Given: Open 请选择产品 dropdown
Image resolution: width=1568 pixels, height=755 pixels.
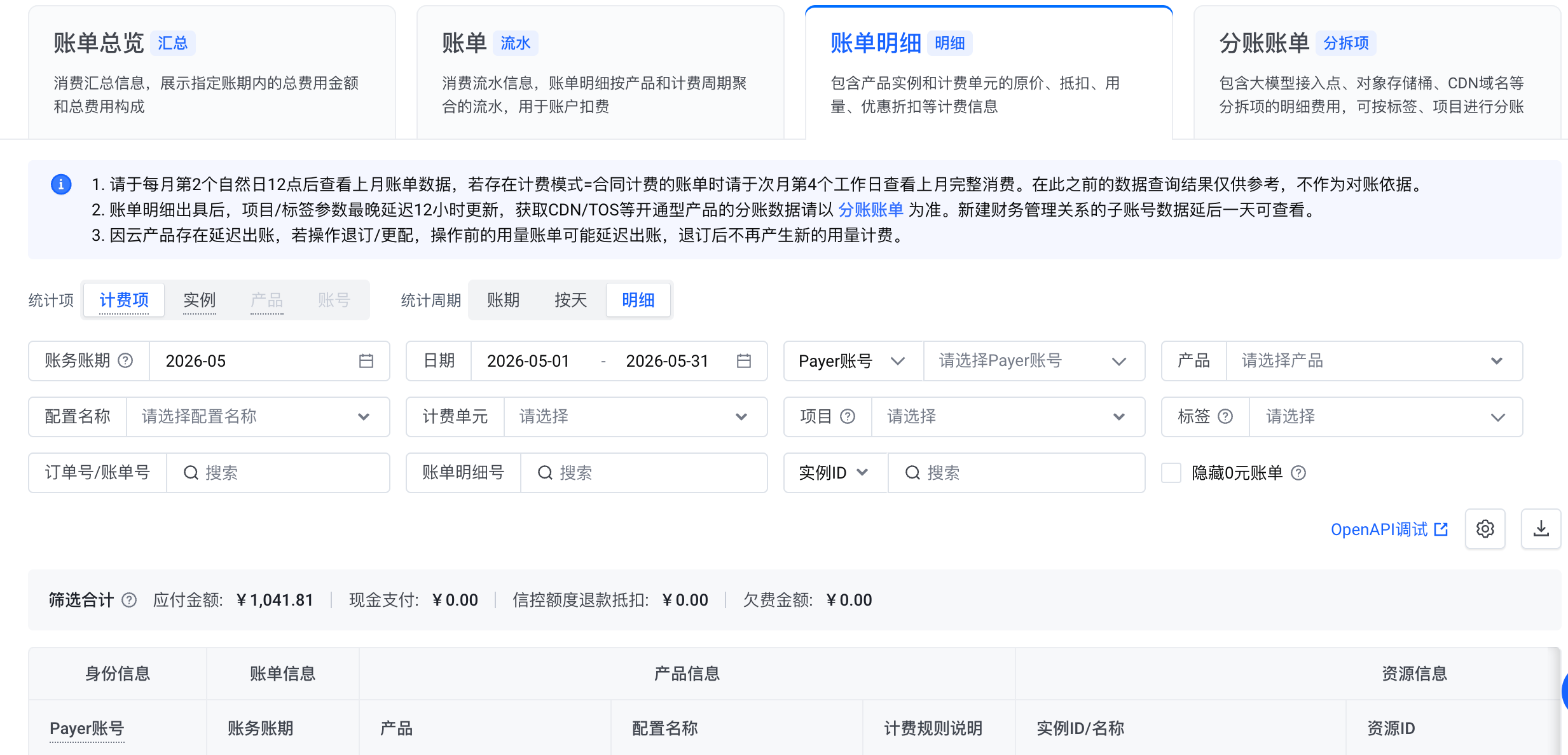Looking at the screenshot, I should pyautogui.click(x=1373, y=361).
